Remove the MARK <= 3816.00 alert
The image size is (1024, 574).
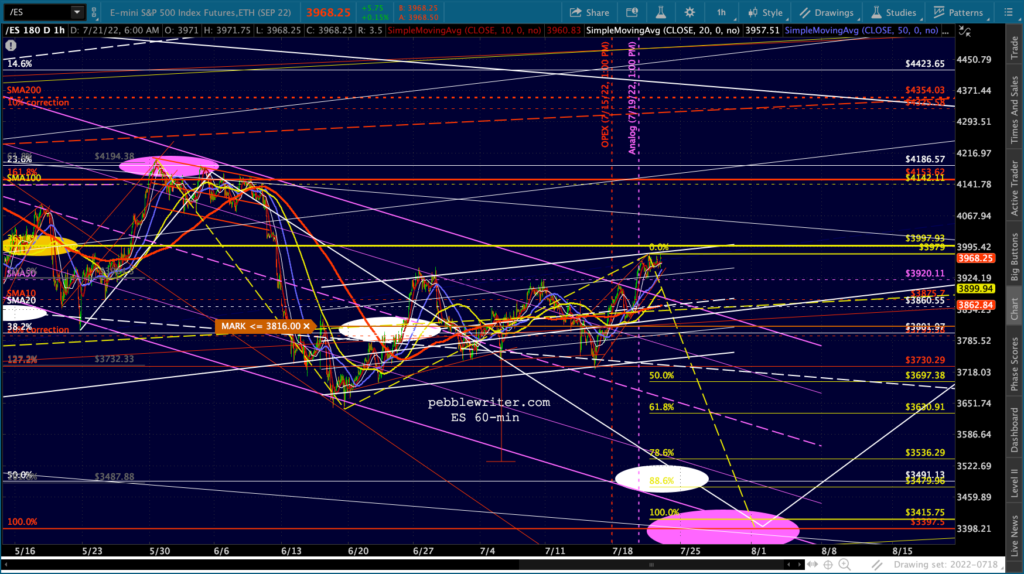pyautogui.click(x=306, y=326)
